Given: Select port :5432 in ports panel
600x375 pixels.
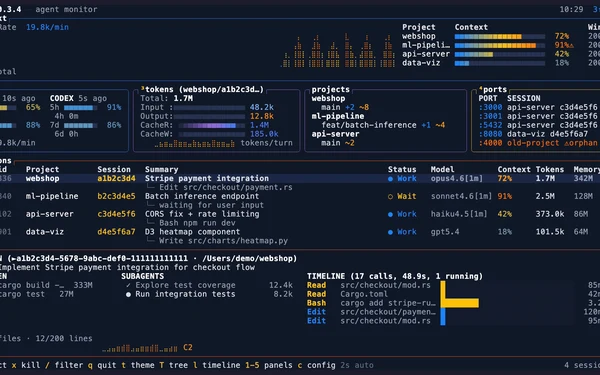Looking at the screenshot, I should tap(539, 125).
